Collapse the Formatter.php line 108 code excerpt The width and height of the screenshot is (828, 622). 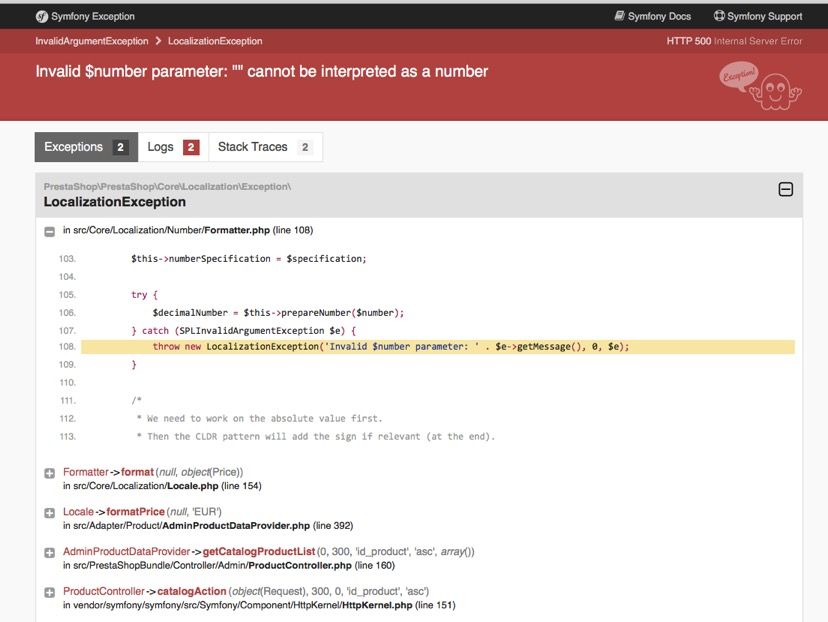(x=50, y=231)
